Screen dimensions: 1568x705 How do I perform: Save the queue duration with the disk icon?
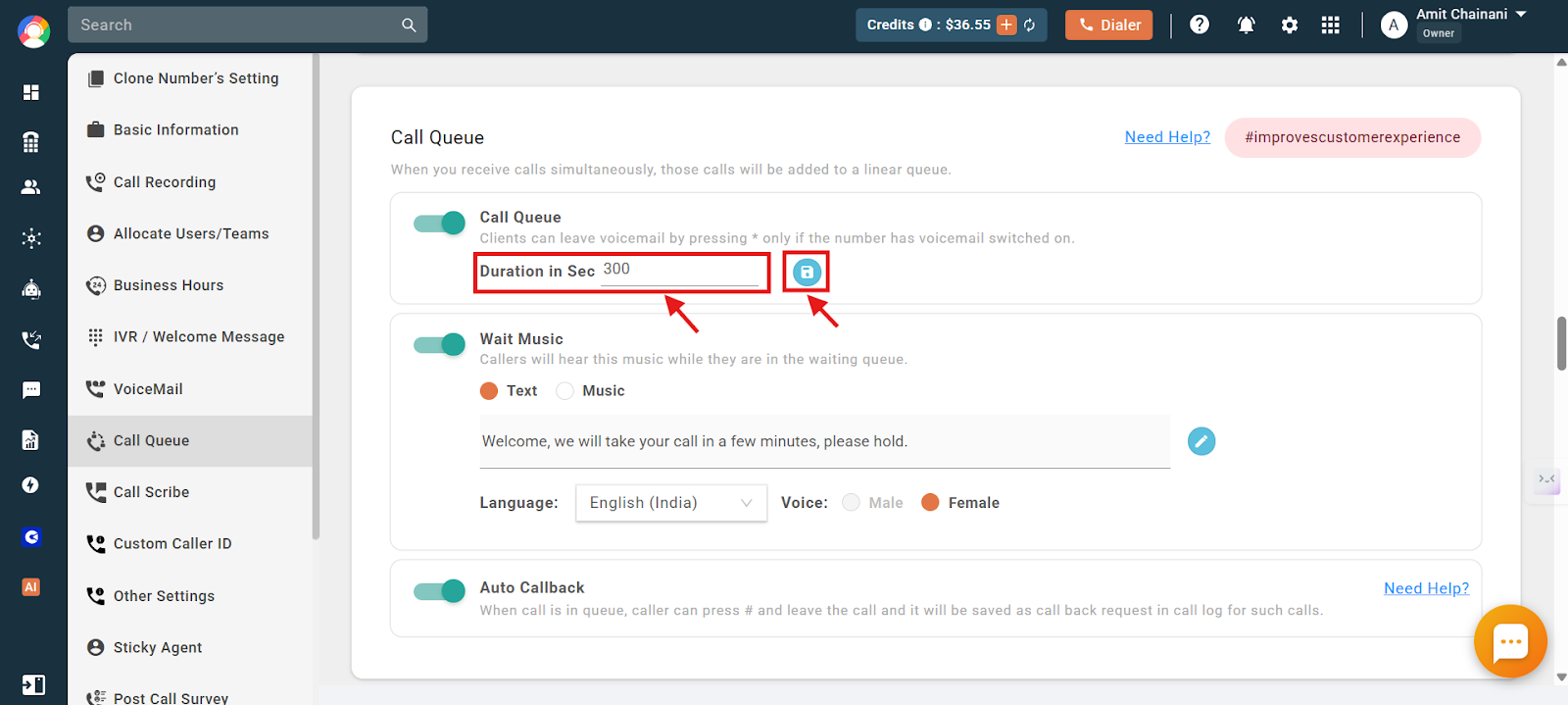point(807,273)
